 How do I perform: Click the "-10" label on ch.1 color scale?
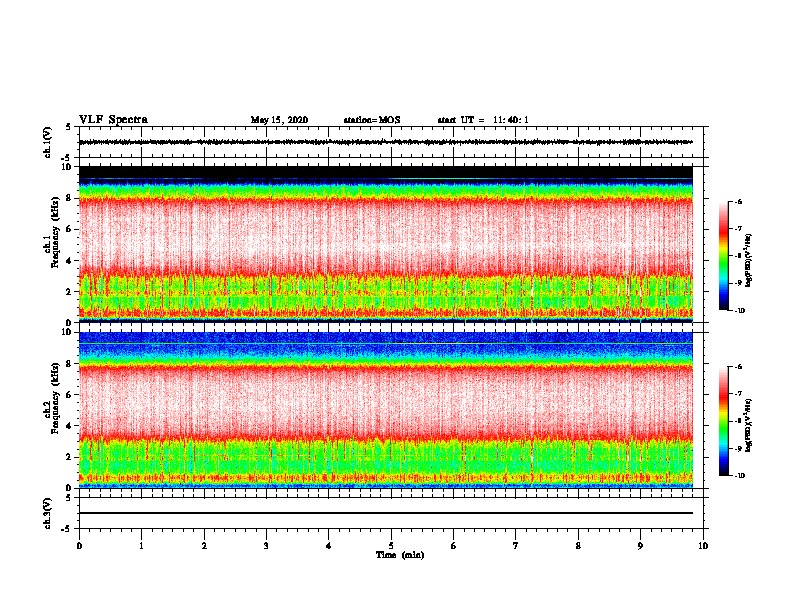coord(739,310)
